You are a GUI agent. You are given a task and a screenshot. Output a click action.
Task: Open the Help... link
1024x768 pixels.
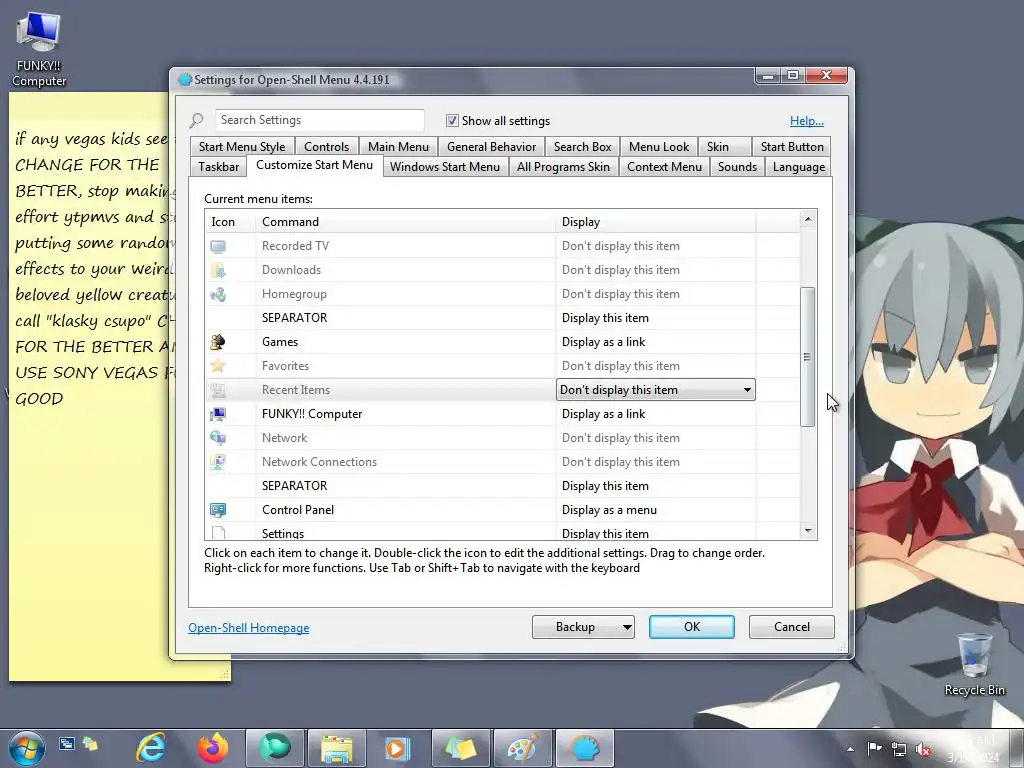807,121
